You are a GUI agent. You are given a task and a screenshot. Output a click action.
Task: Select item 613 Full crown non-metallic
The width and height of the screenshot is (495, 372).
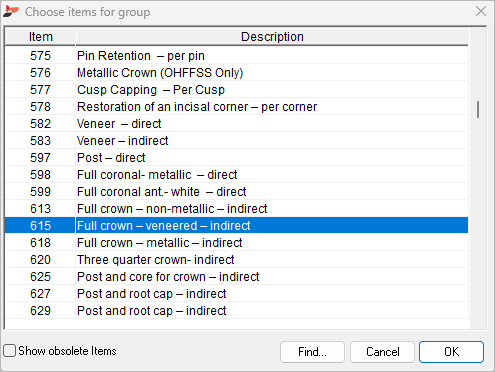(237, 209)
